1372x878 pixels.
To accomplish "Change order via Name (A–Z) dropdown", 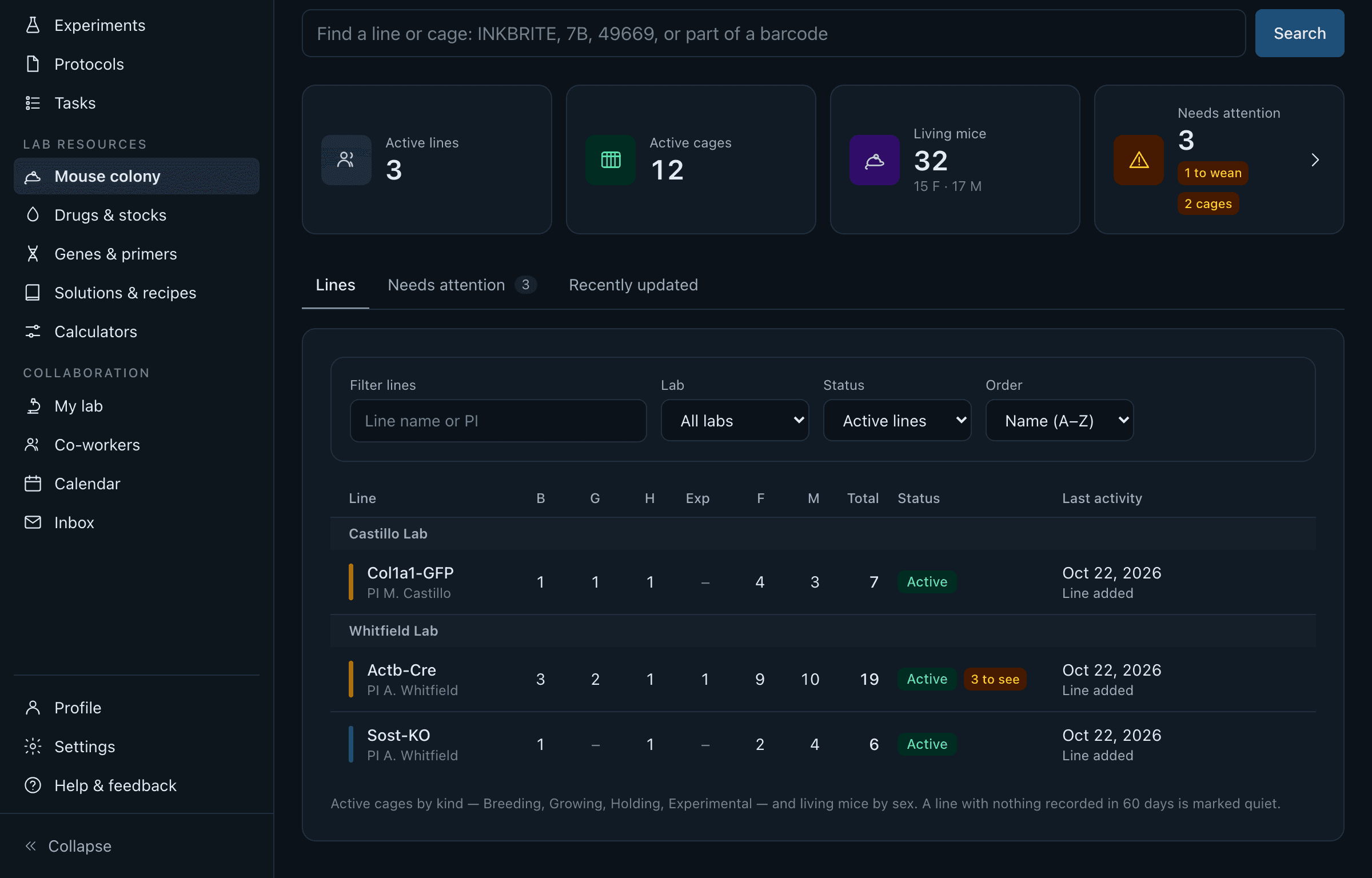I will [1060, 421].
